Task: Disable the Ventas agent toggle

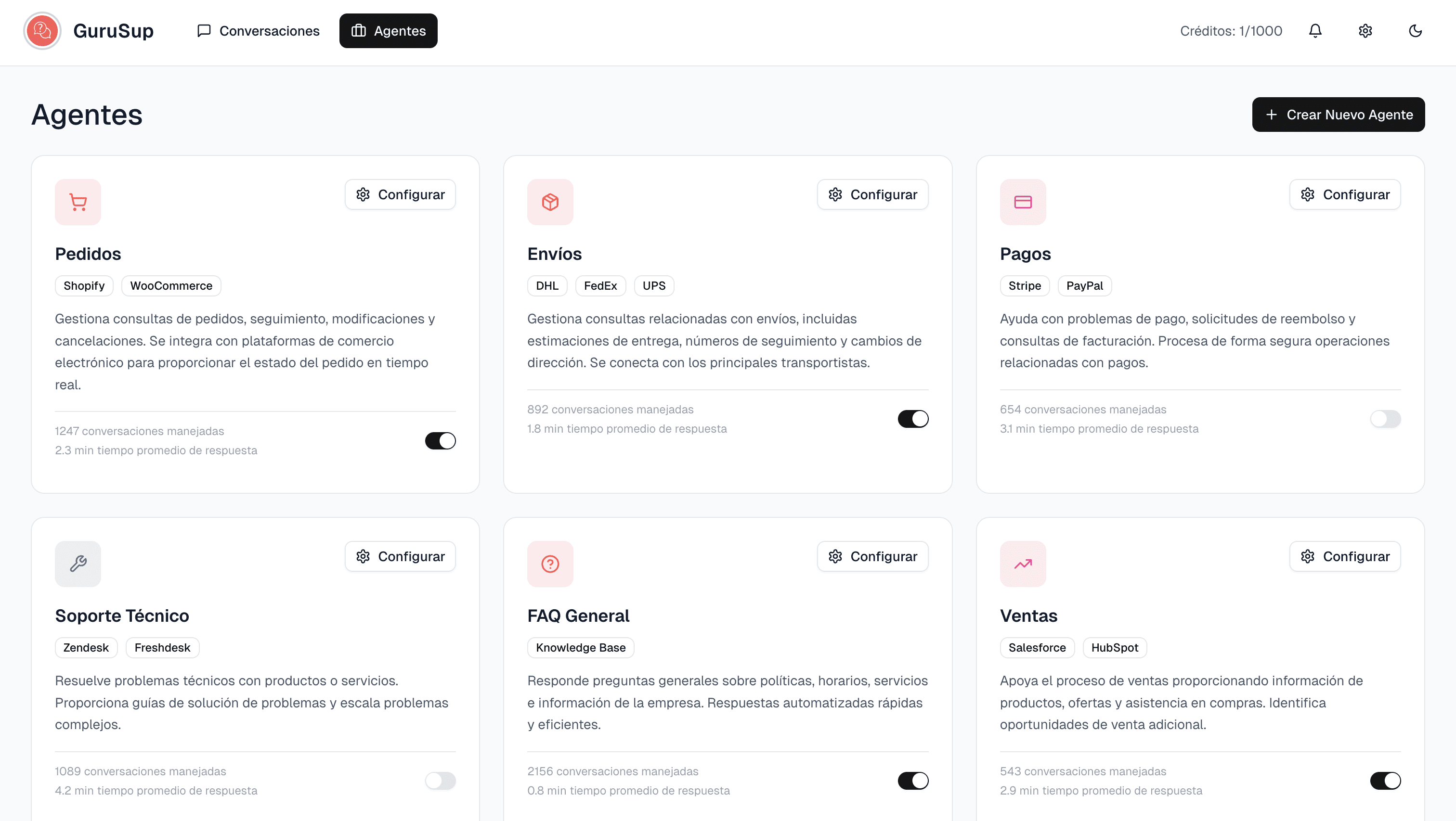Action: coord(1385,781)
